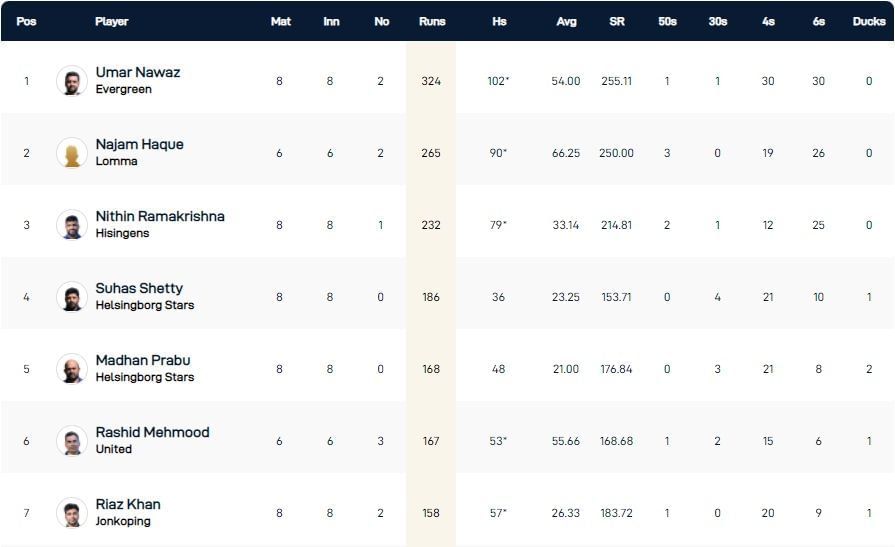Select Nithin Ramakrishna name link
Image resolution: width=895 pixels, height=547 pixels.
tap(160, 217)
